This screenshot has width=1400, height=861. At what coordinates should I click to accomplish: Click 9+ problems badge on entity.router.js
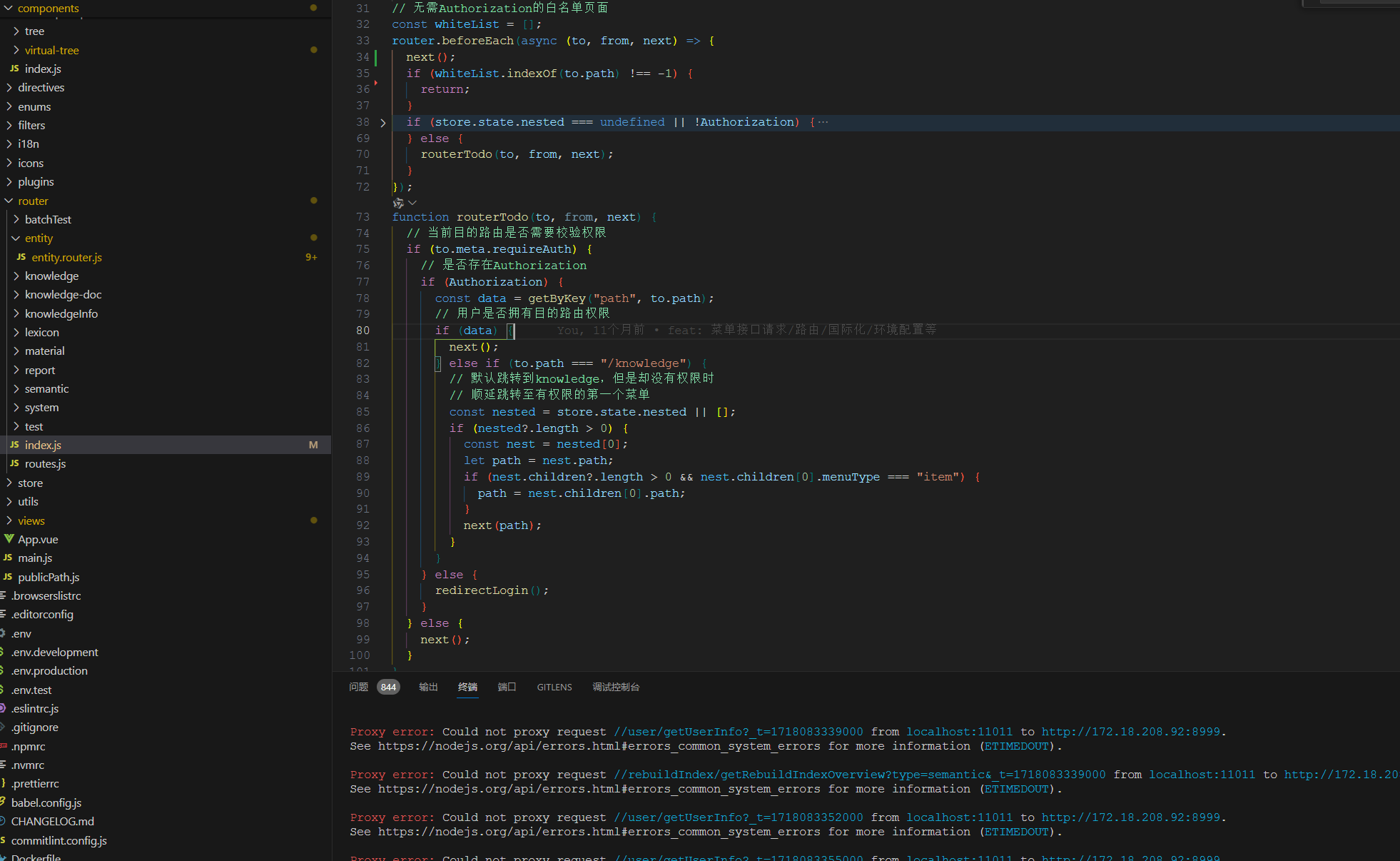(311, 258)
